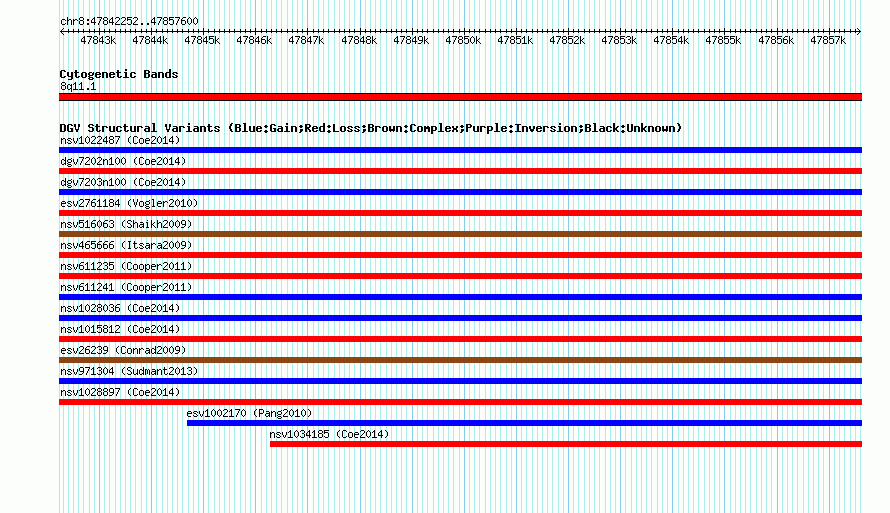This screenshot has width=890, height=513.
Task: Select the blue gain bar for nsv971304
Action: [x=460, y=381]
